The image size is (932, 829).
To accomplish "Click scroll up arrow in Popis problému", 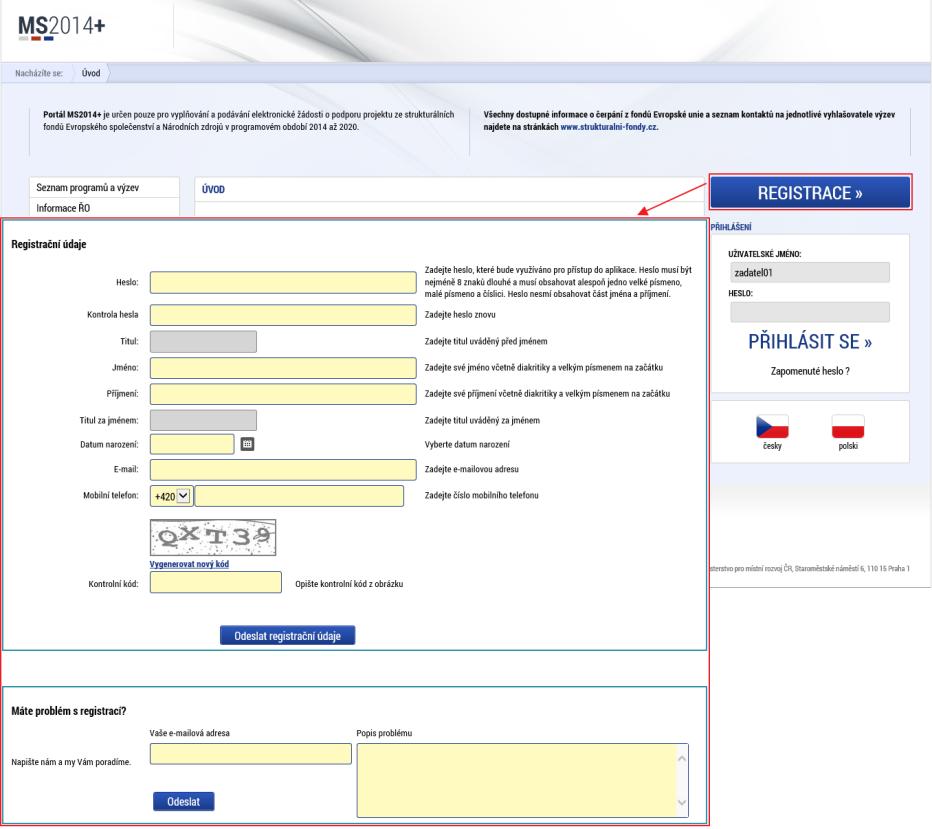I will pos(682,759).
